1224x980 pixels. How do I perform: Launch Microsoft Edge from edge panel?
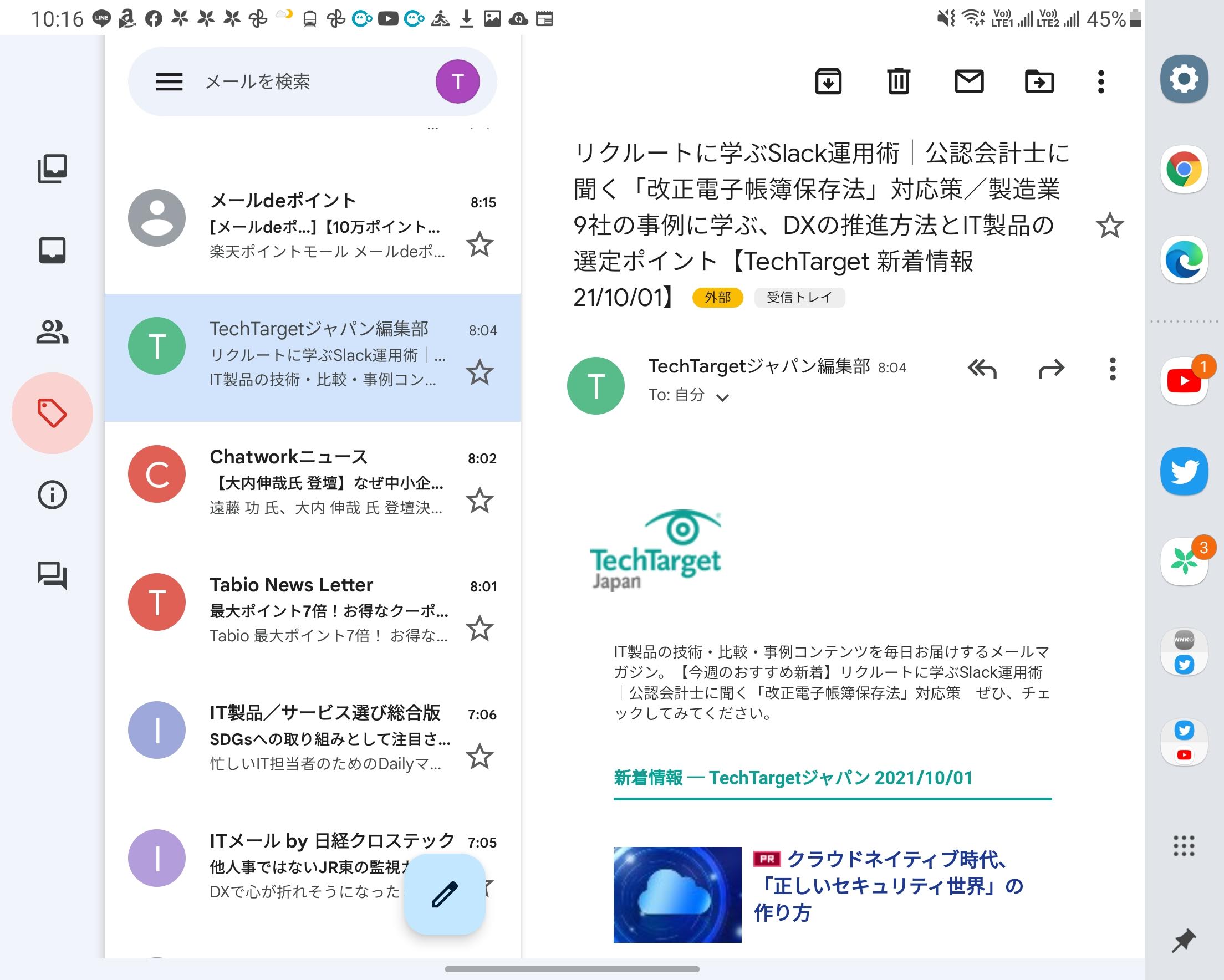coord(1184,260)
